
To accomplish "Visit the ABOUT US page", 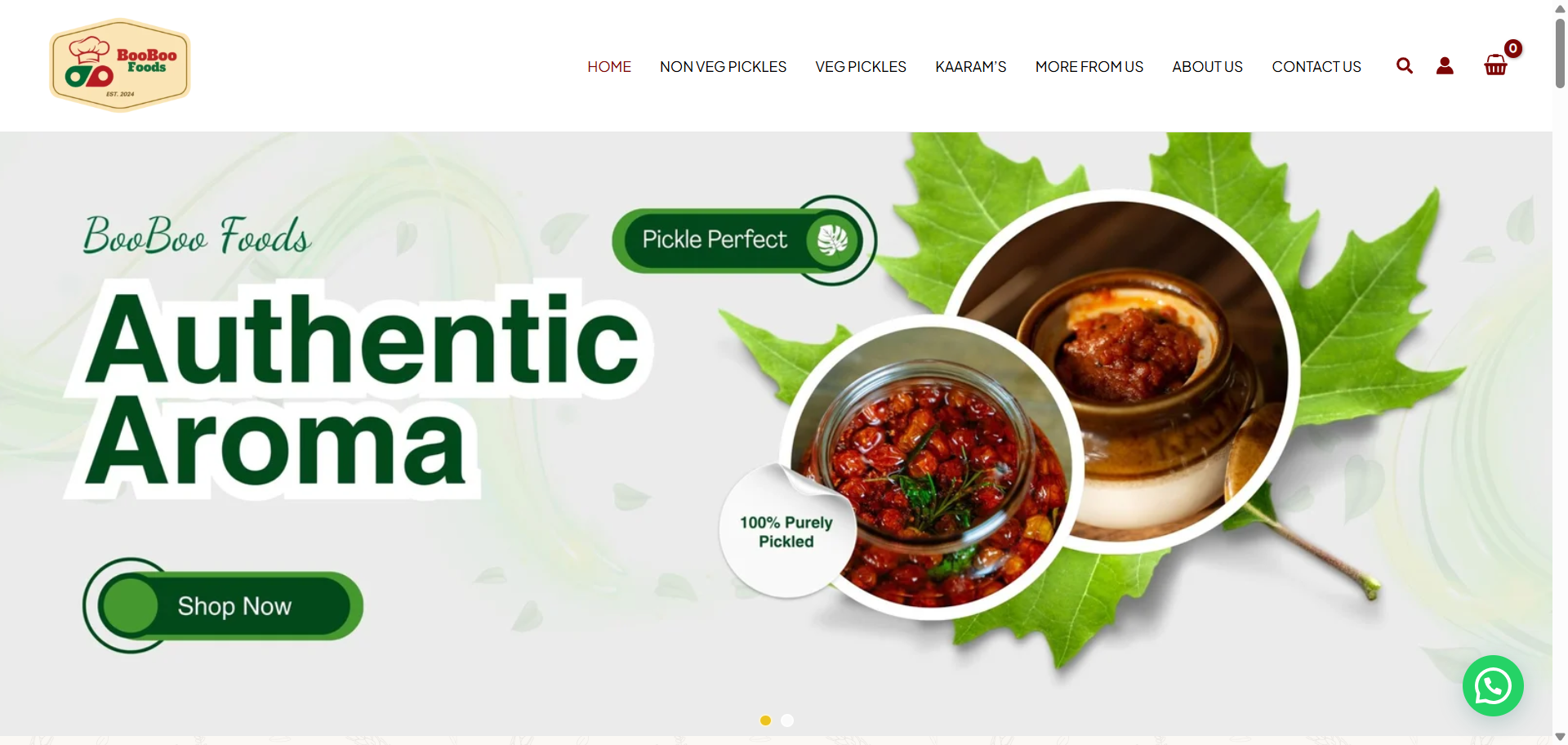I will coord(1207,67).
